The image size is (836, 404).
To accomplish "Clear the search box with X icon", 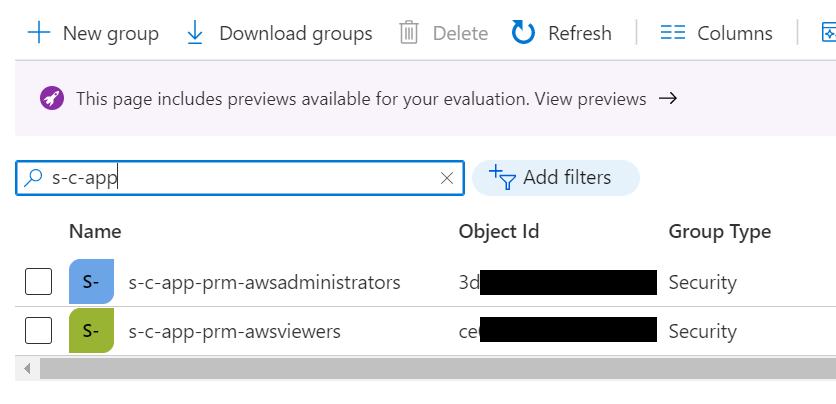I will (447, 178).
